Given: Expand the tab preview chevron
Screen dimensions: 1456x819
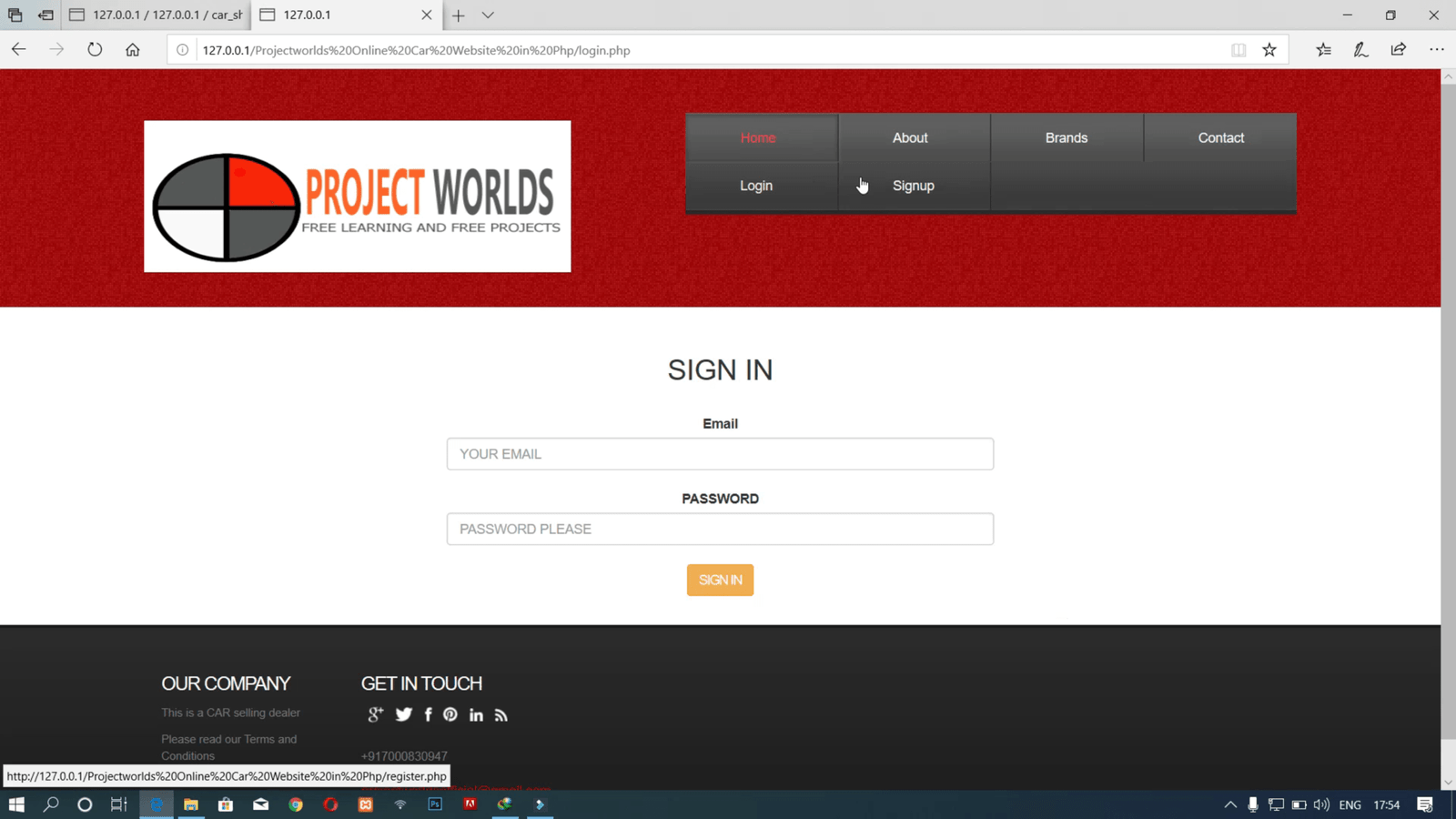Looking at the screenshot, I should [x=488, y=15].
